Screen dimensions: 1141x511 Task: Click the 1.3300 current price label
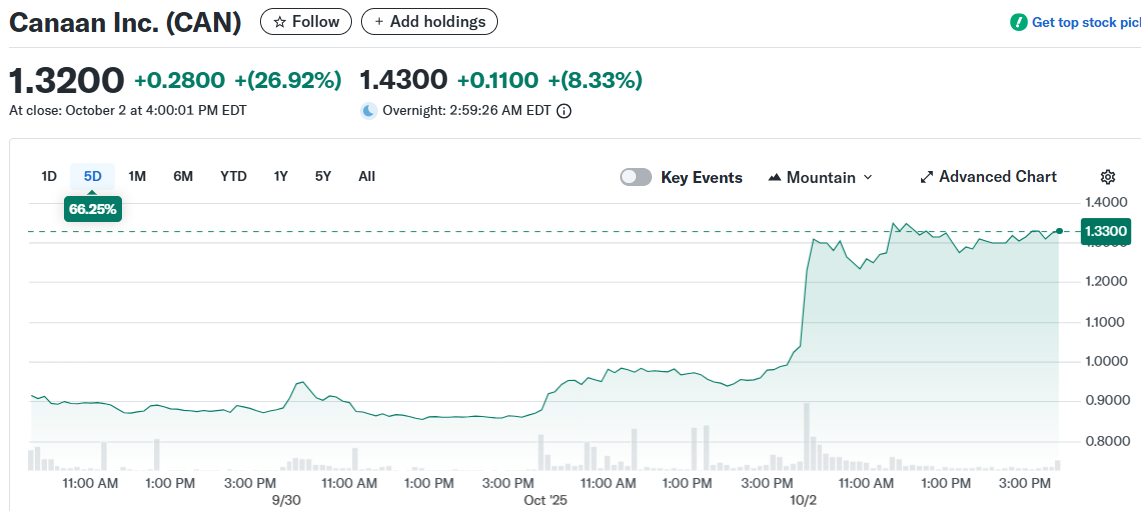click(x=1106, y=231)
